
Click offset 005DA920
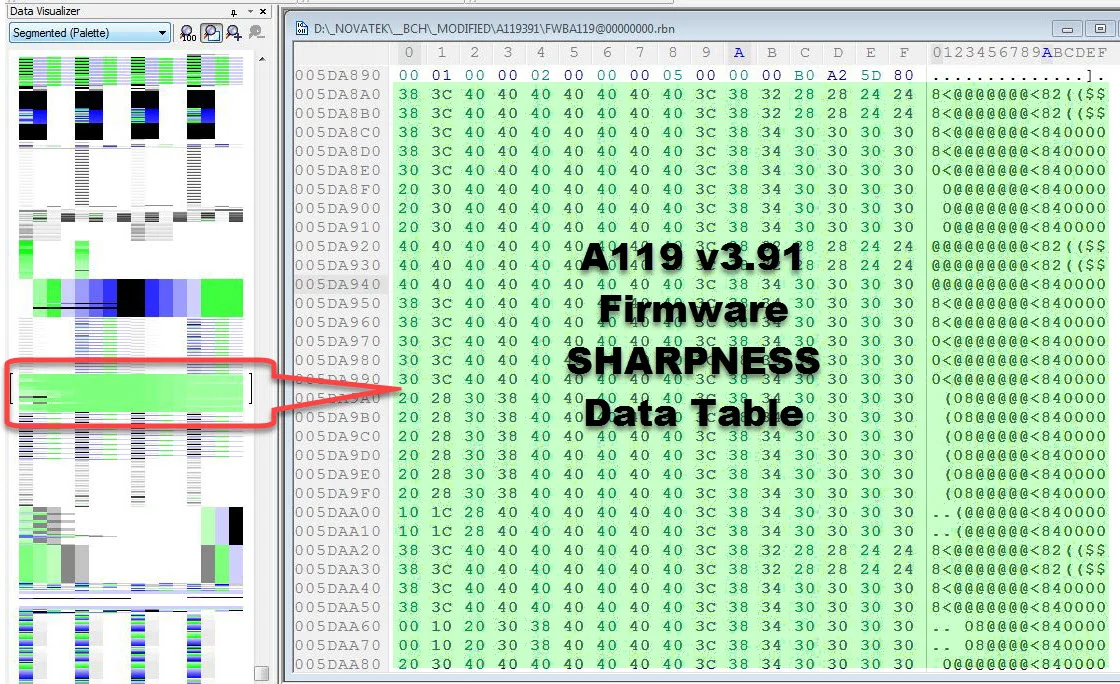coord(338,246)
